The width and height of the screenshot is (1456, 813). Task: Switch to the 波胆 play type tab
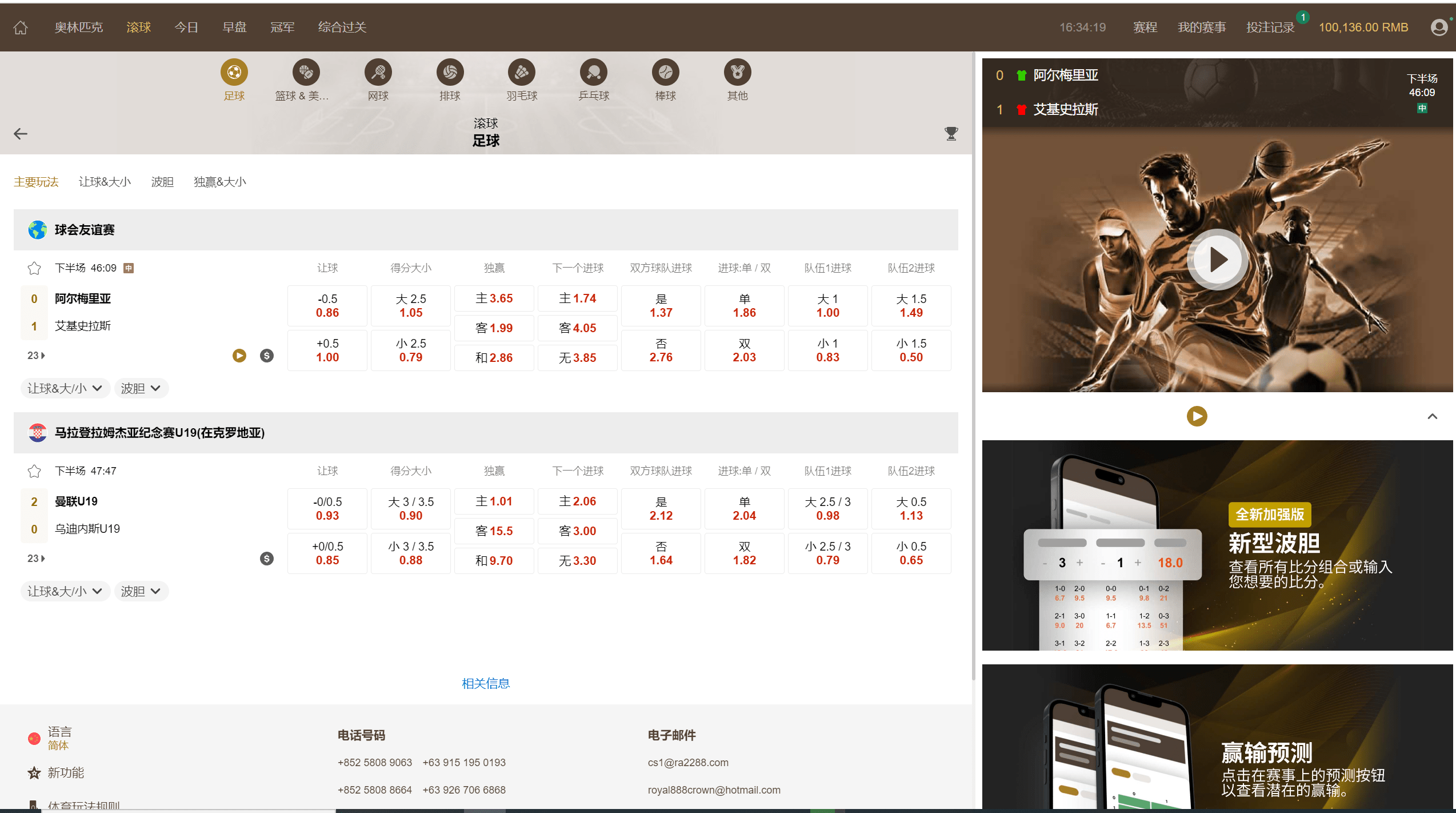tap(162, 182)
